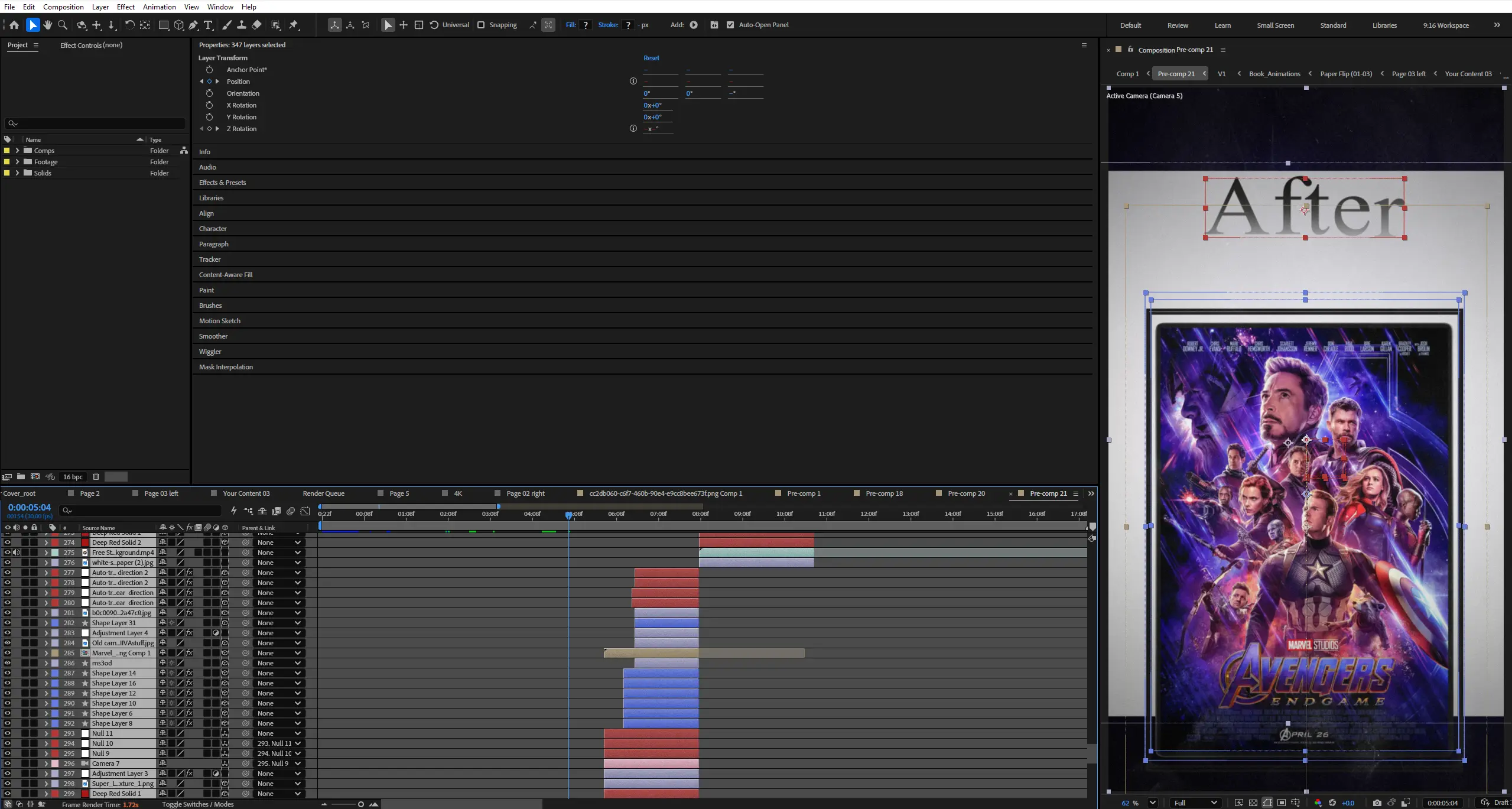Expand the Comps folder
Image resolution: width=1512 pixels, height=809 pixels.
click(17, 151)
